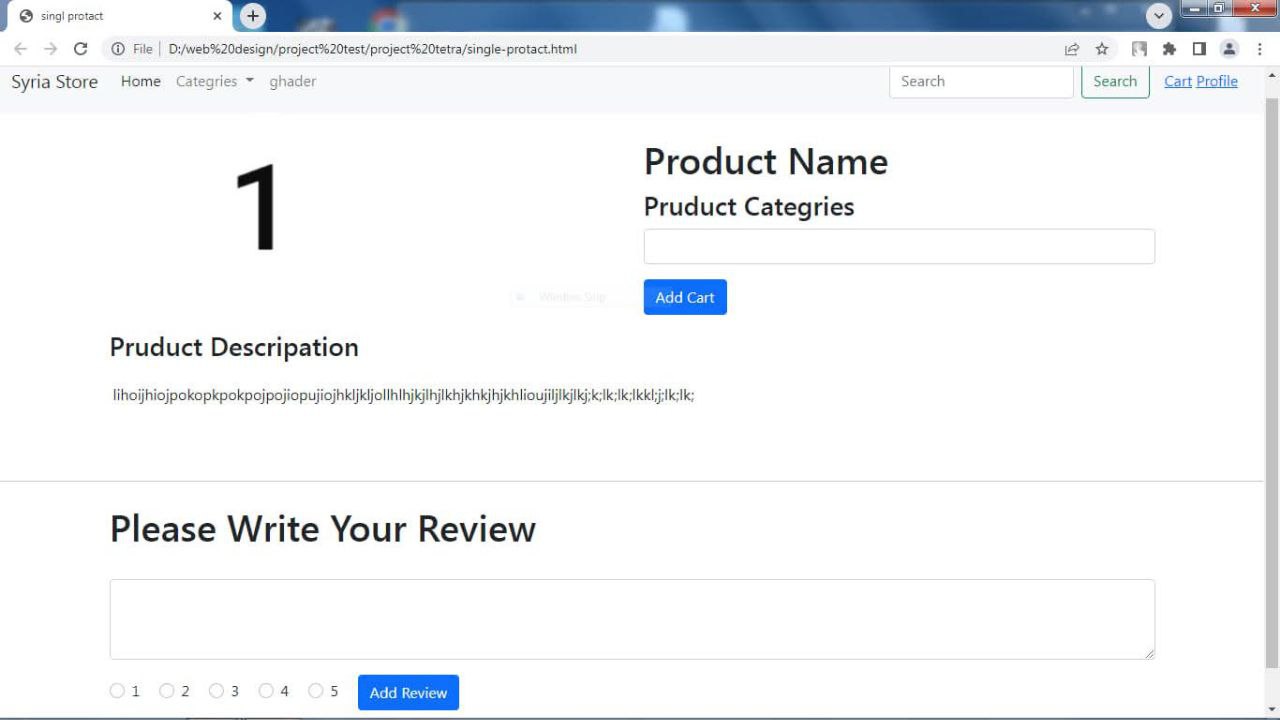Click the input under Pruduct Categries
The width and height of the screenshot is (1280, 720).
tap(899, 247)
